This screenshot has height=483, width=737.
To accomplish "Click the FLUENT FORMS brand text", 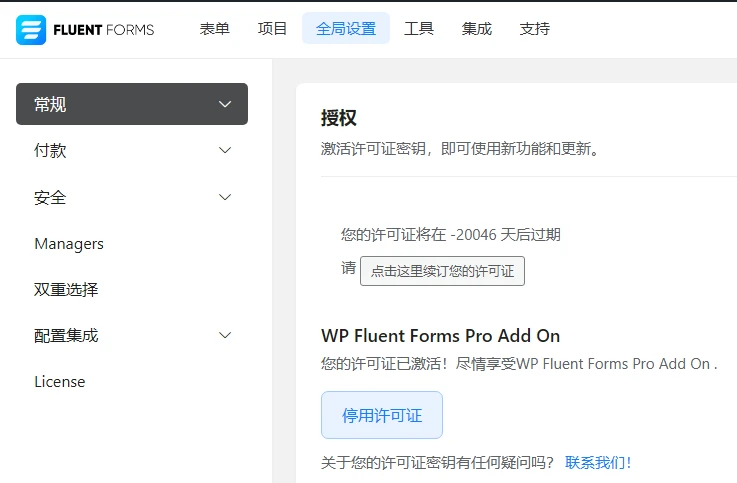I will 104,30.
